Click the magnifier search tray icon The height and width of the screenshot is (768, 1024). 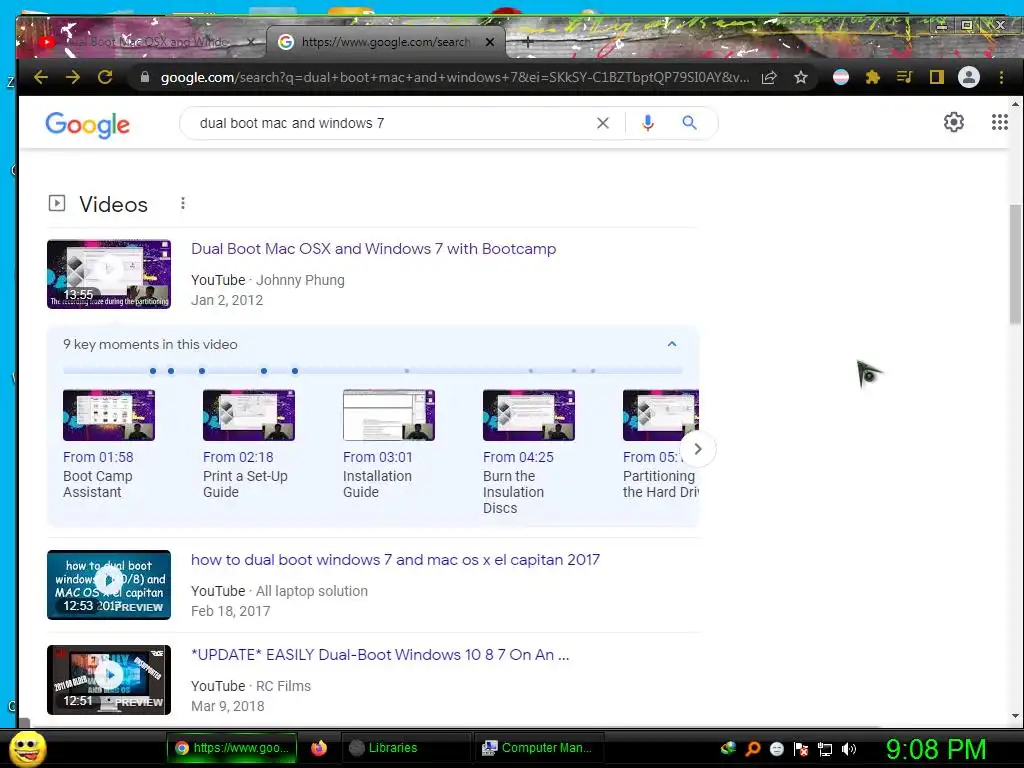point(753,749)
